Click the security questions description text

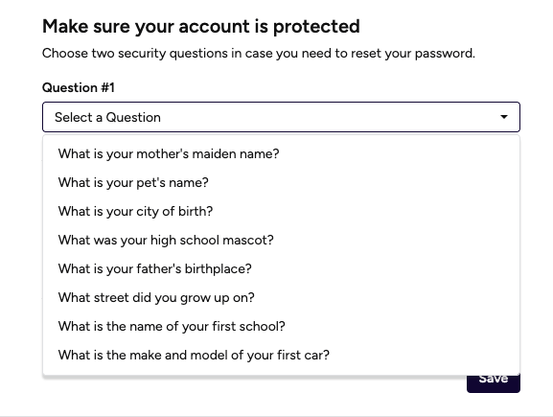(259, 54)
